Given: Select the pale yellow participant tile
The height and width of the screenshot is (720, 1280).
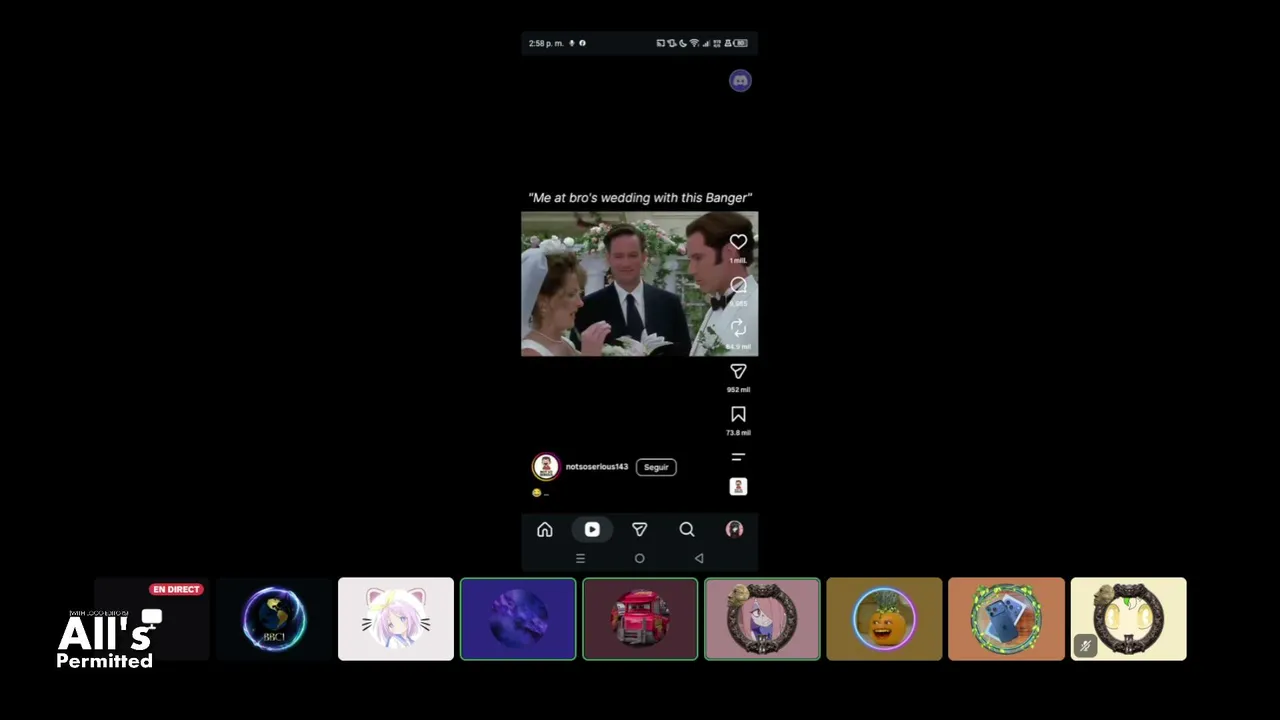Looking at the screenshot, I should click(x=1128, y=619).
